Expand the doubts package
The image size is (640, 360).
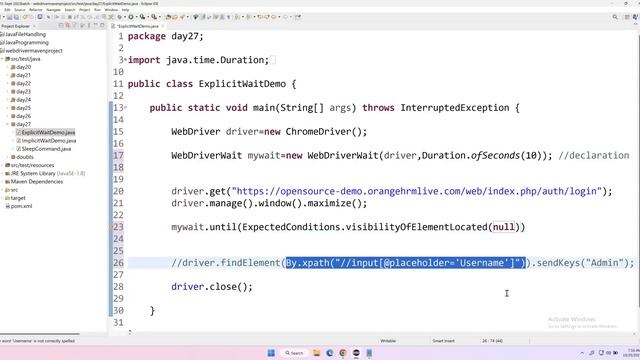pyautogui.click(x=8, y=157)
